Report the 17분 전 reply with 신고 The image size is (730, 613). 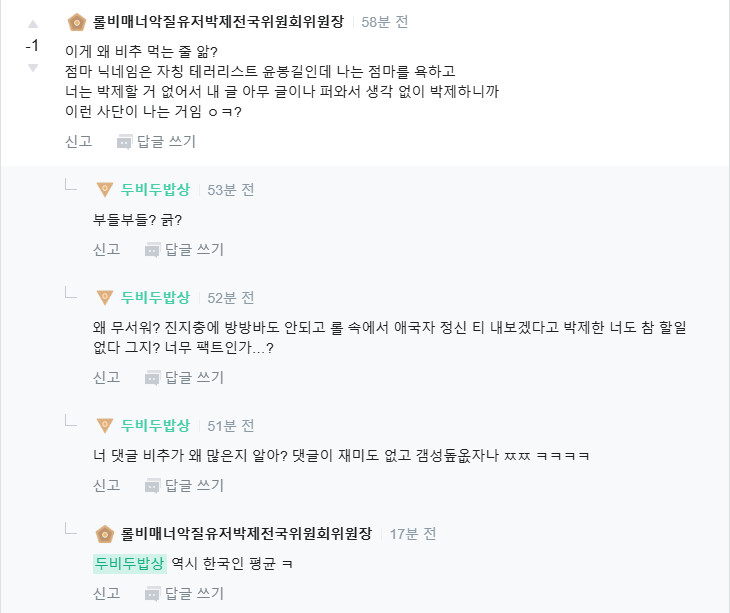106,593
